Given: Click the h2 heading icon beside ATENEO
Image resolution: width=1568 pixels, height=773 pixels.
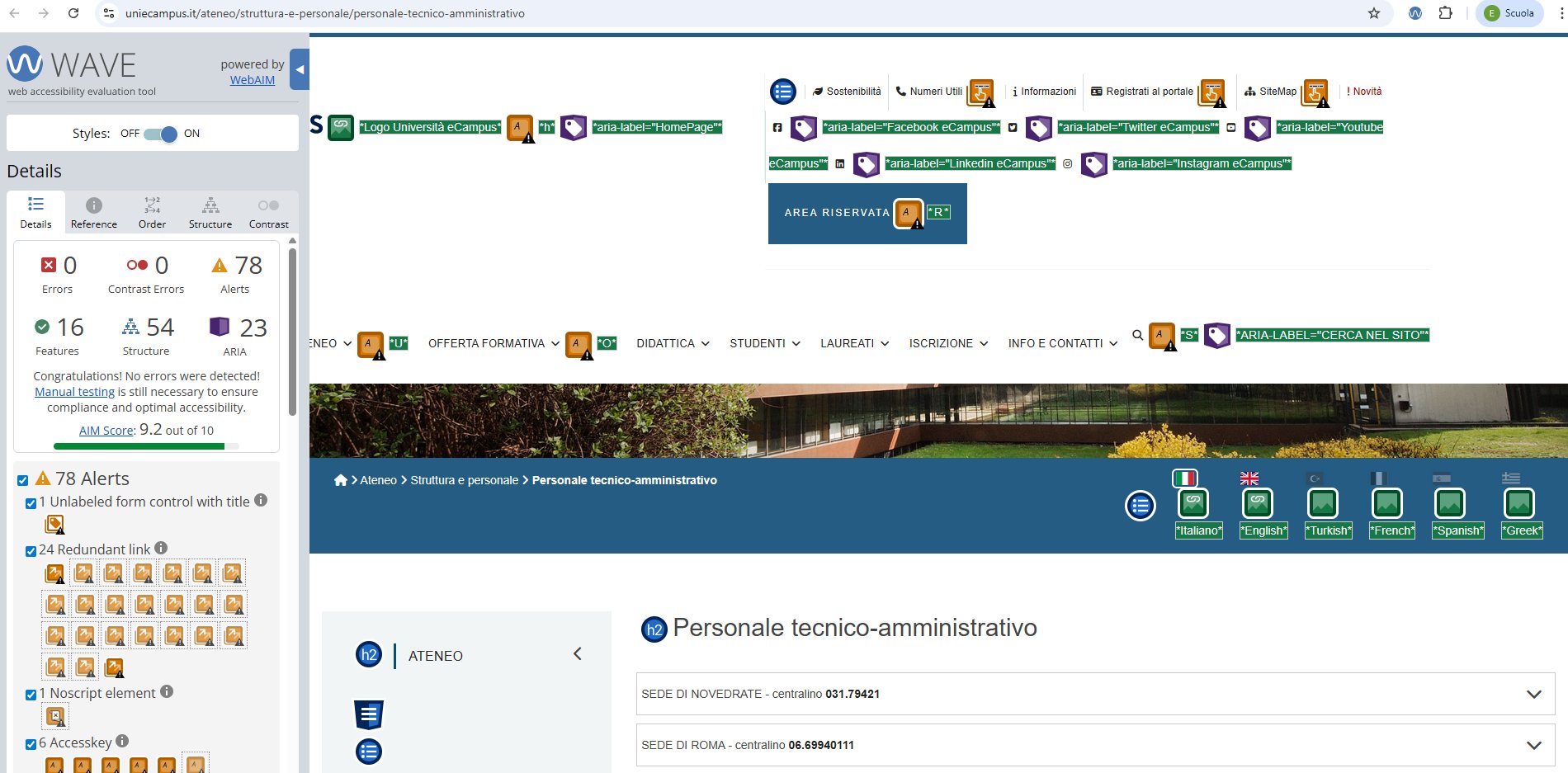Looking at the screenshot, I should coord(369,655).
